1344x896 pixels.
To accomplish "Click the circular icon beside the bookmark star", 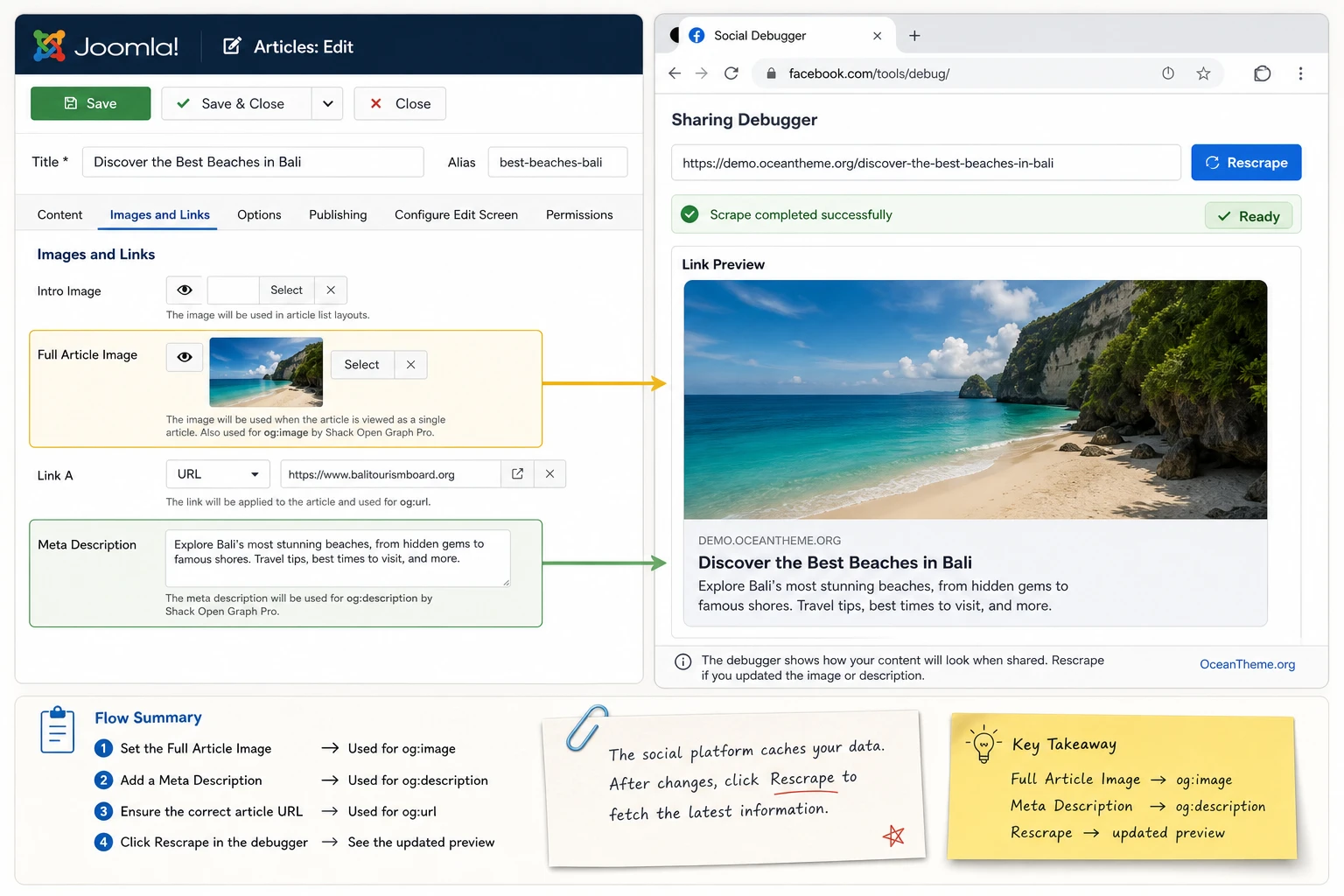I will (x=1168, y=73).
